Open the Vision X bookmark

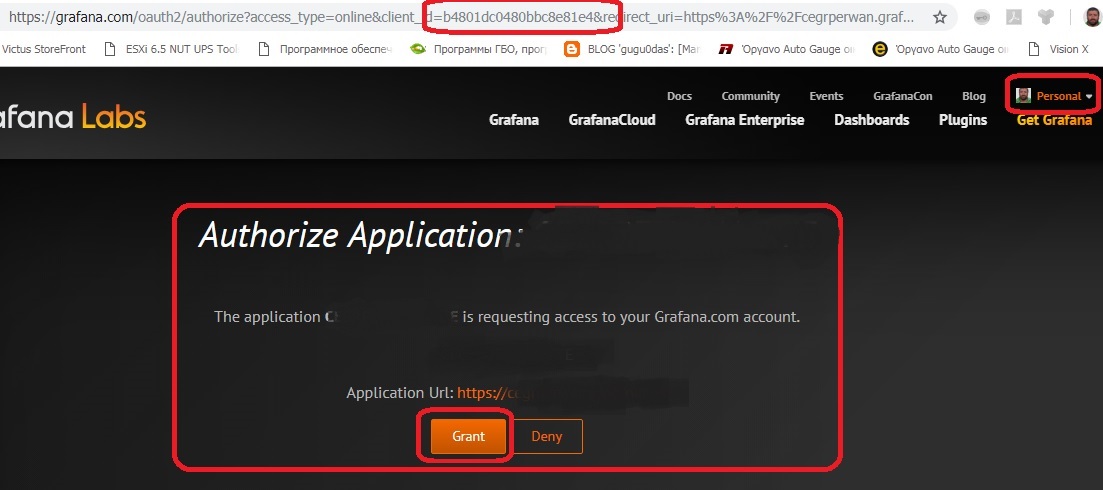click(1059, 49)
